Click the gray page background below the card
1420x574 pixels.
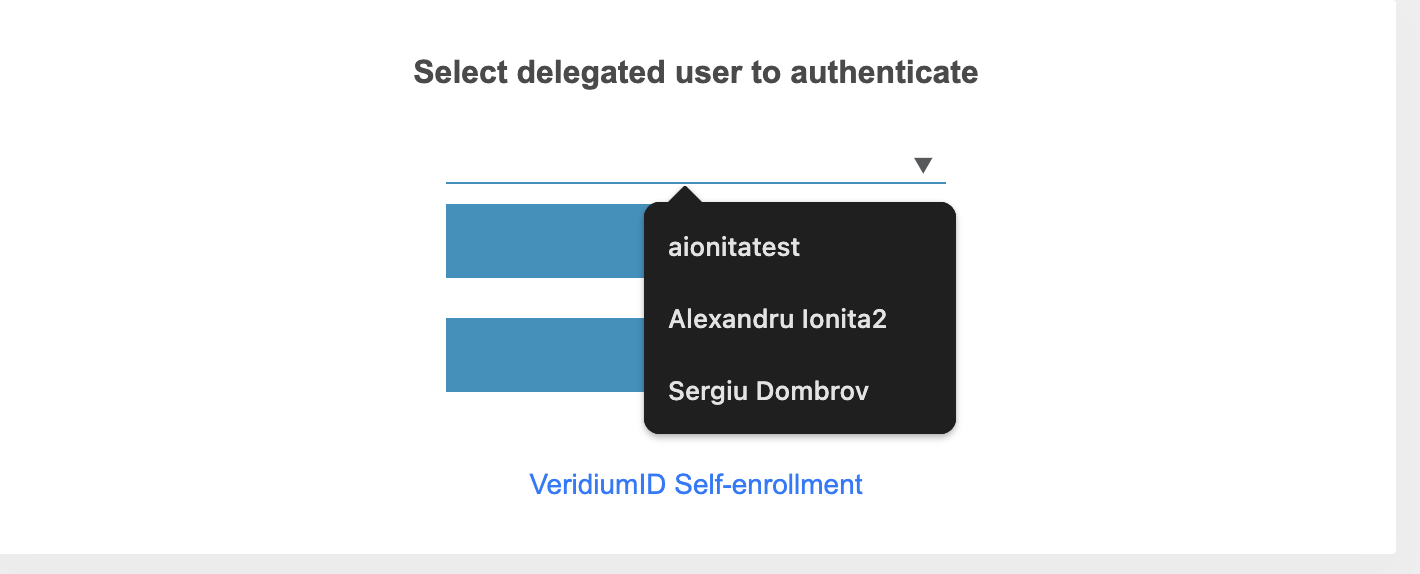click(700, 564)
